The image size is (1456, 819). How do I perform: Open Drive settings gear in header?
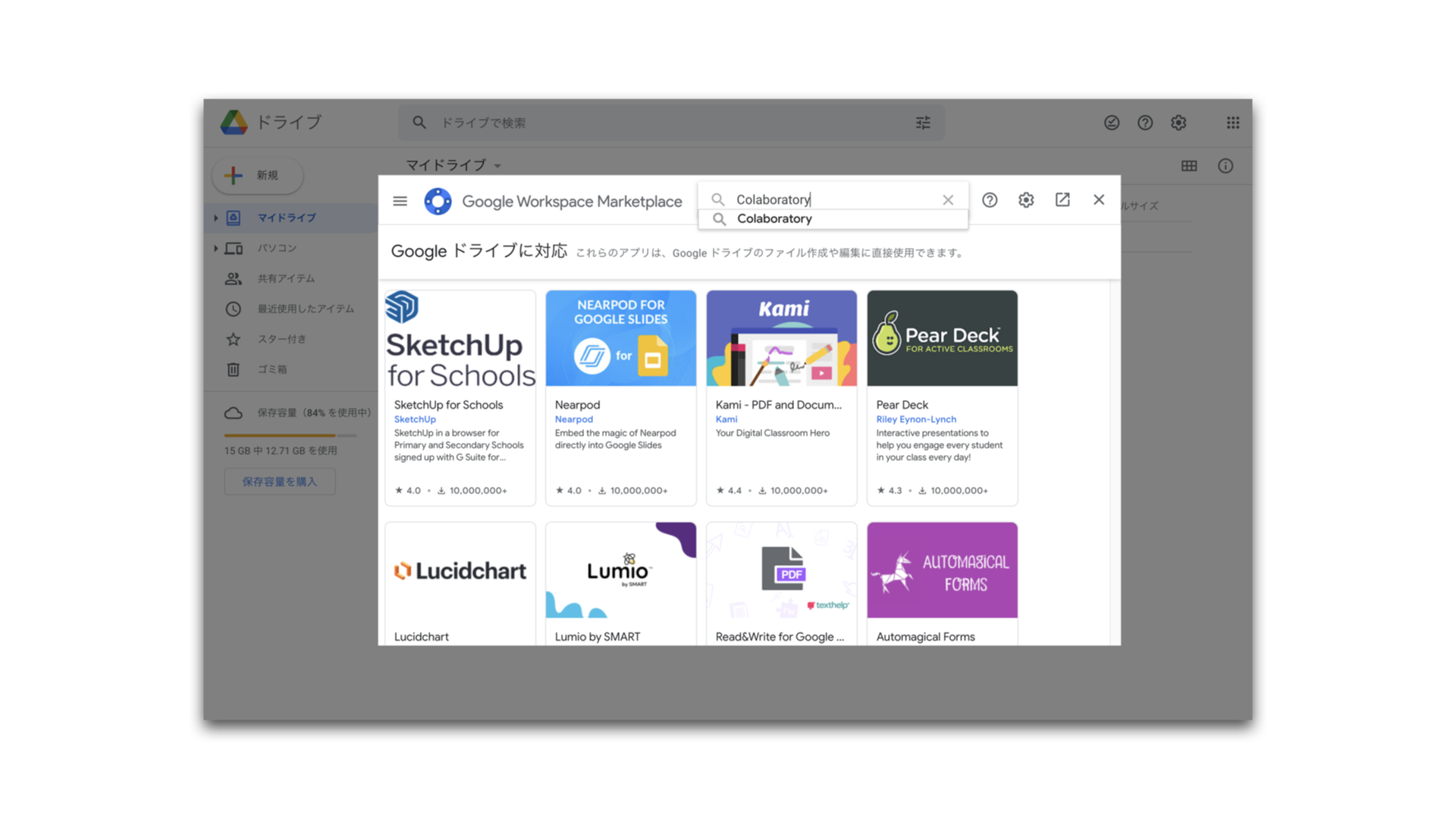click(1178, 122)
